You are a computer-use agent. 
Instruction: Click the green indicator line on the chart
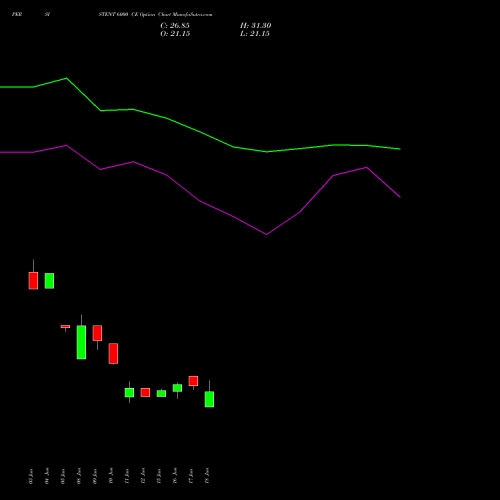200,132
